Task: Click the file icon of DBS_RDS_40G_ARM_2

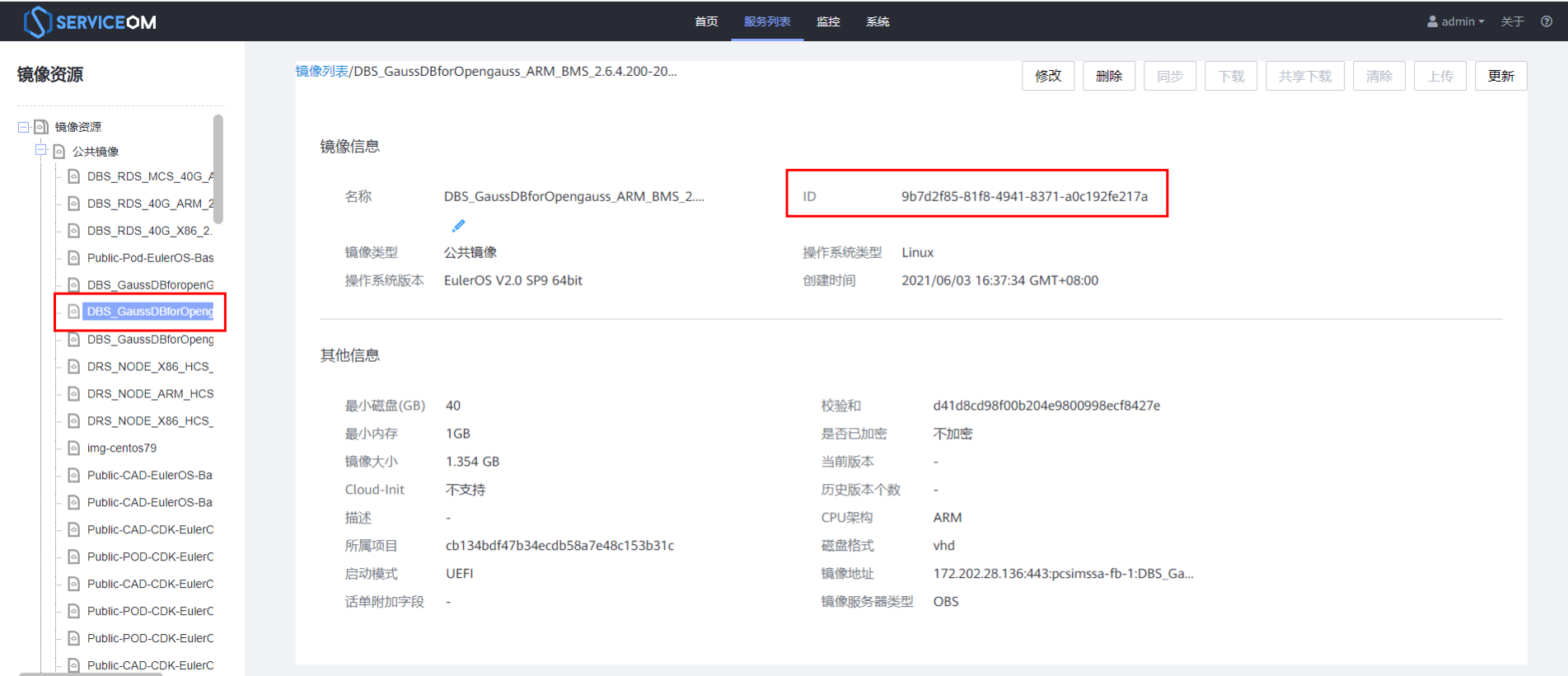Action: 73,204
